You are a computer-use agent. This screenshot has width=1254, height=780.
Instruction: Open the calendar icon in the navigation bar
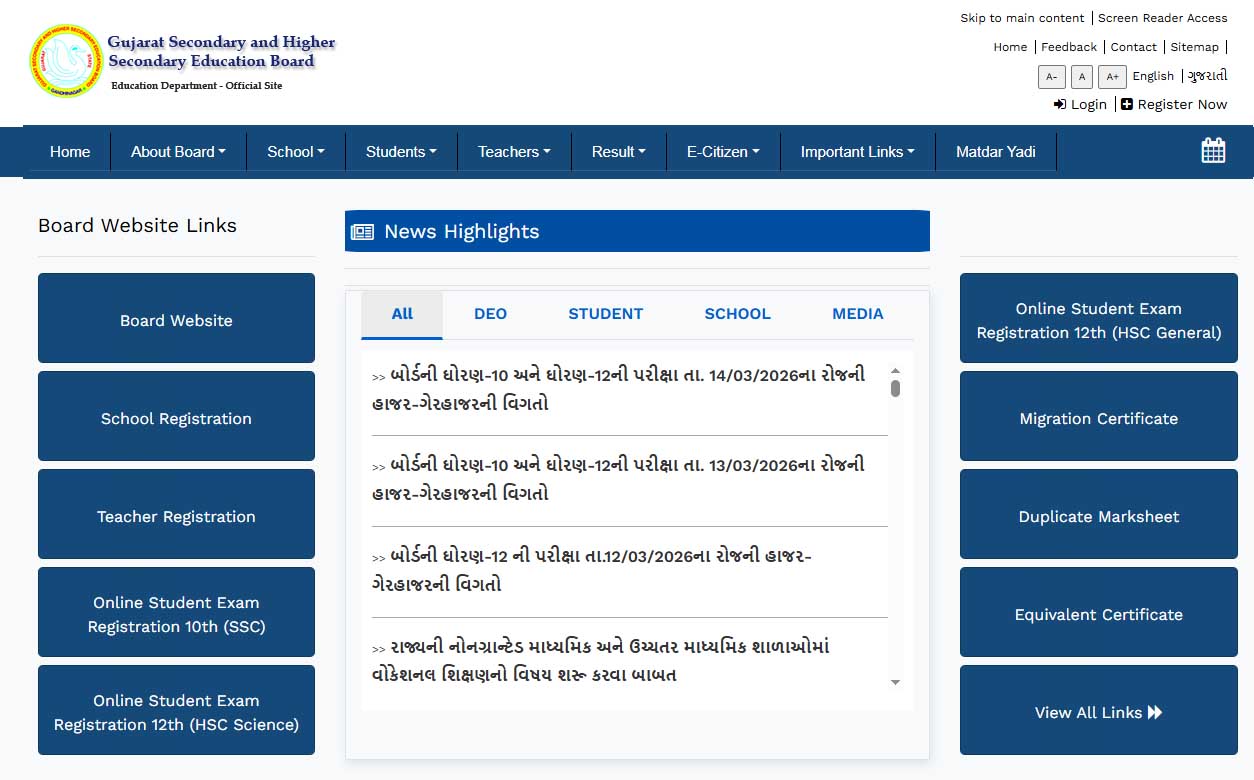1212,150
